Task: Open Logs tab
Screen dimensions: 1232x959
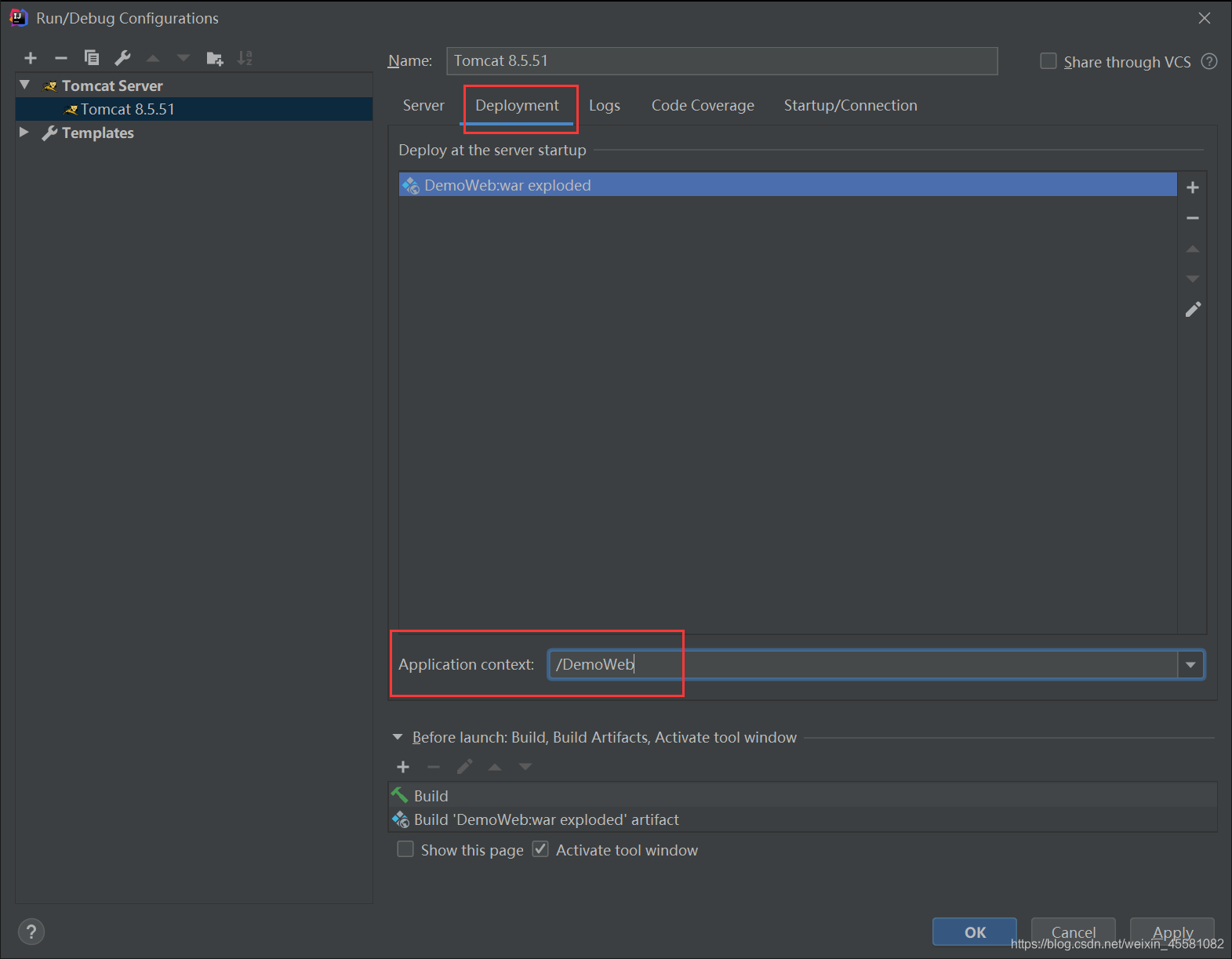Action: pyautogui.click(x=605, y=105)
